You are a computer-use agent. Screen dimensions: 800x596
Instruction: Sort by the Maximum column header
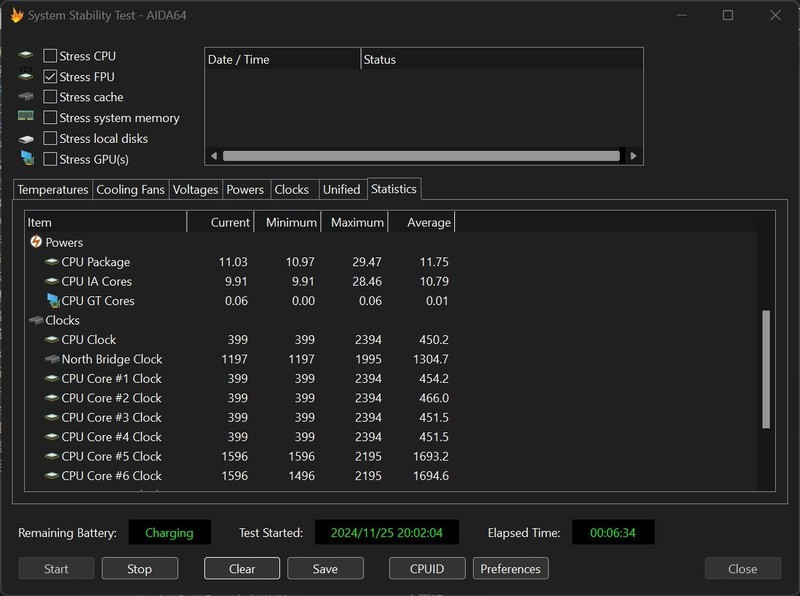click(x=356, y=222)
